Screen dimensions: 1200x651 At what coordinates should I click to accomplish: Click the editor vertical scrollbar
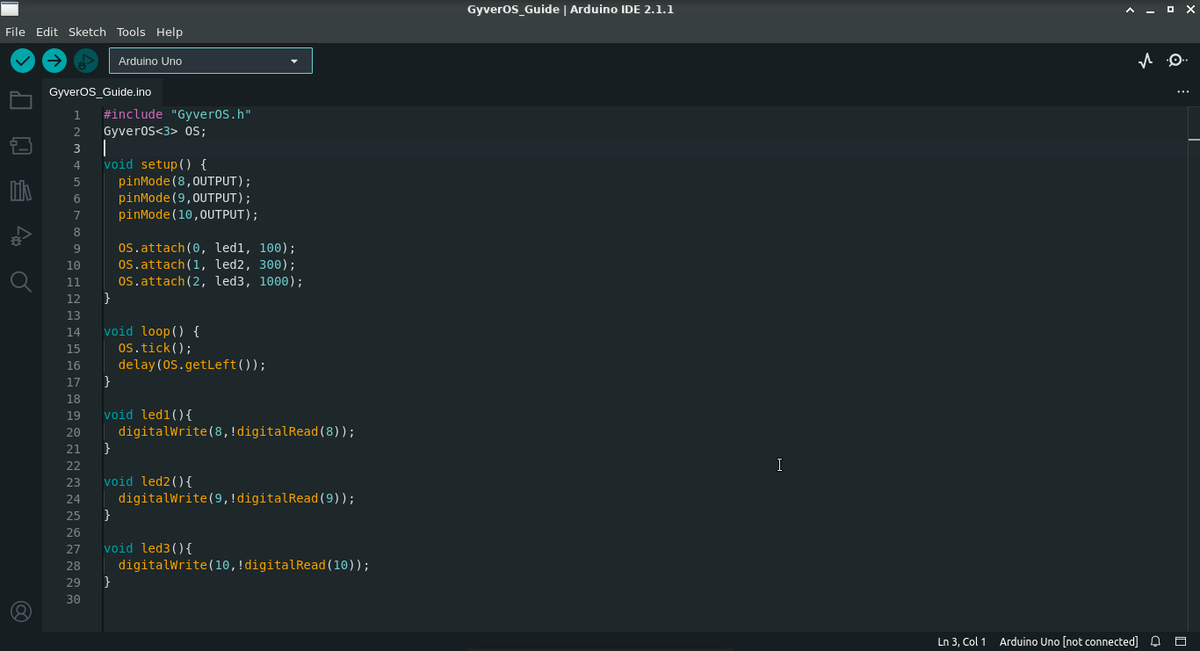pos(1193,368)
